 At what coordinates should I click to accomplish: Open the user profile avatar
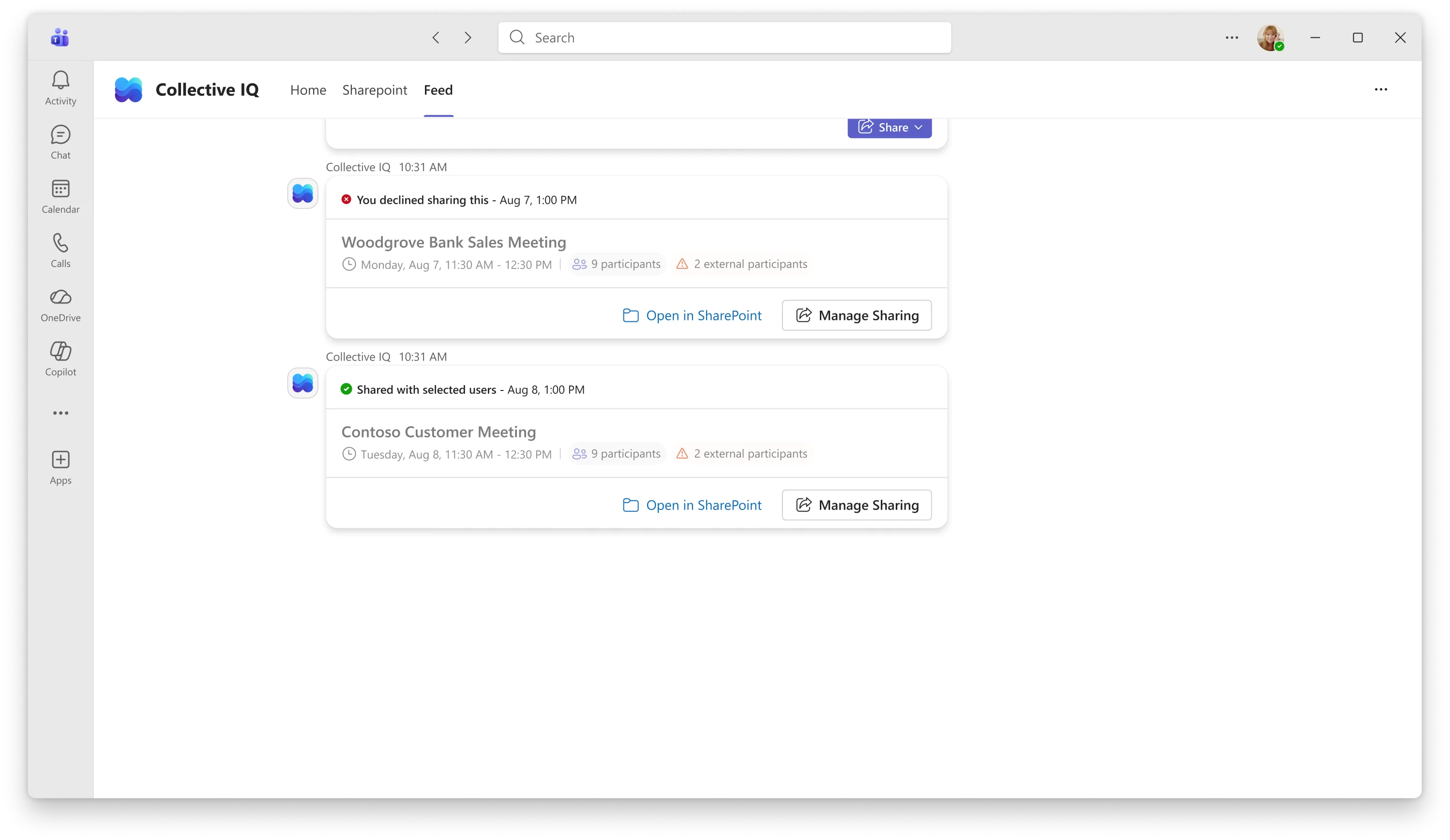coord(1270,37)
